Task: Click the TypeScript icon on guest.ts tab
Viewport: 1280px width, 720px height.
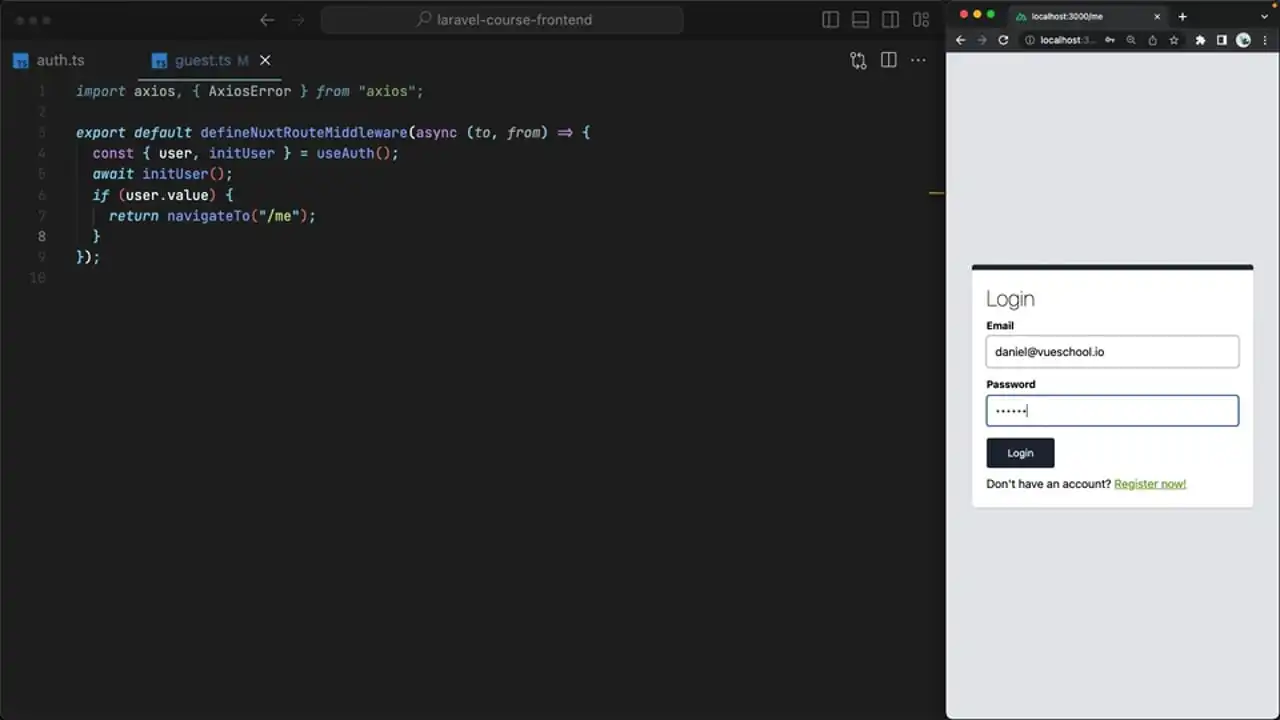Action: tap(159, 61)
